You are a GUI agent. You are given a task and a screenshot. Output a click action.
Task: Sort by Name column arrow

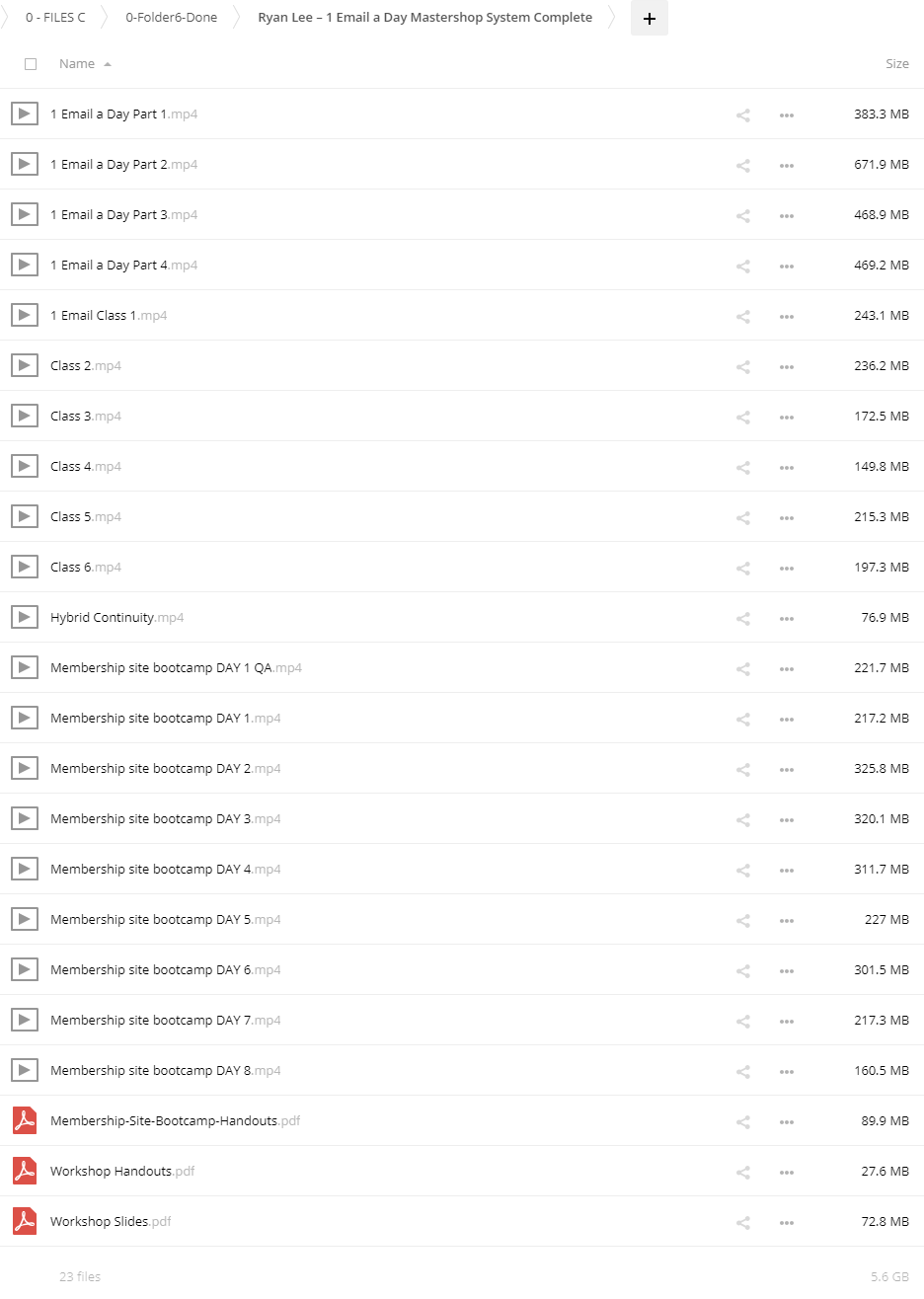point(108,64)
